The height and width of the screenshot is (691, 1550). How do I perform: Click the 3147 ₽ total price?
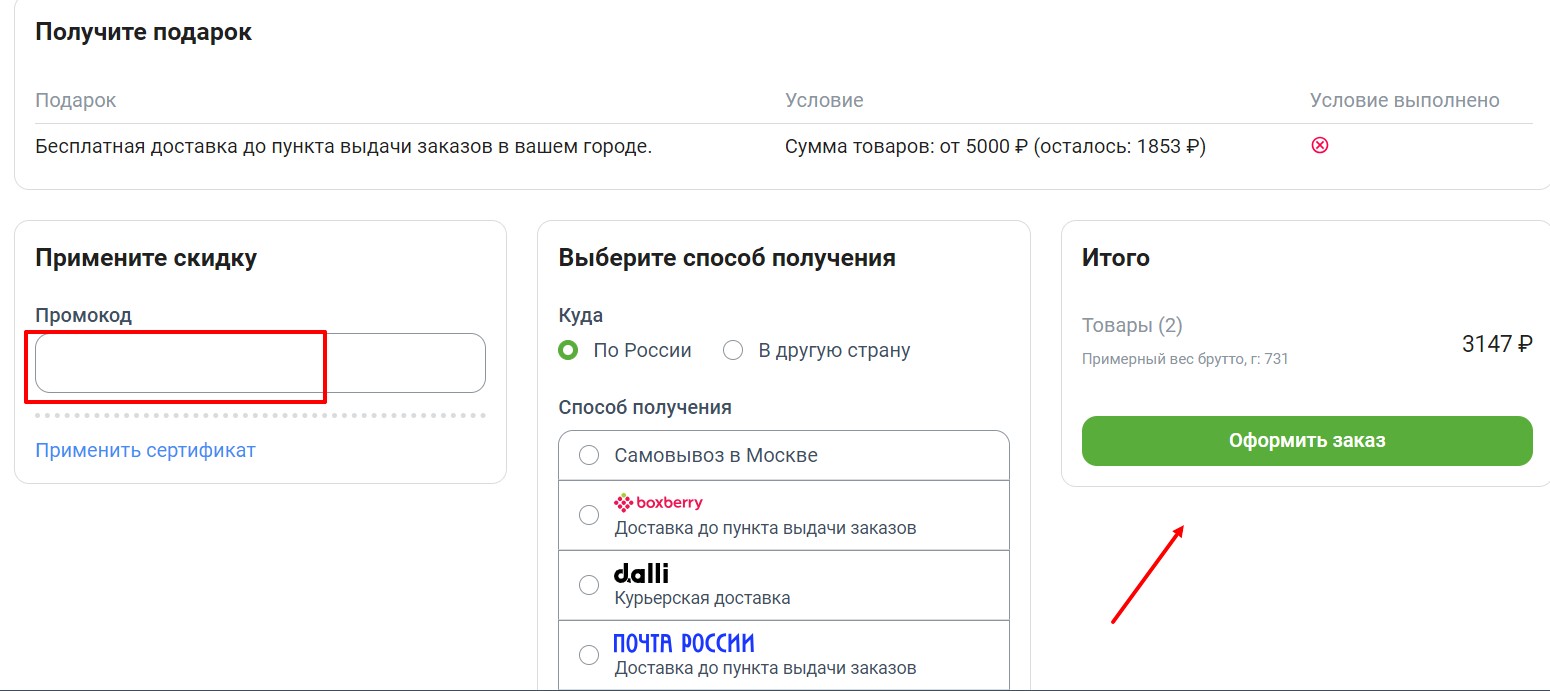pyautogui.click(x=1497, y=344)
